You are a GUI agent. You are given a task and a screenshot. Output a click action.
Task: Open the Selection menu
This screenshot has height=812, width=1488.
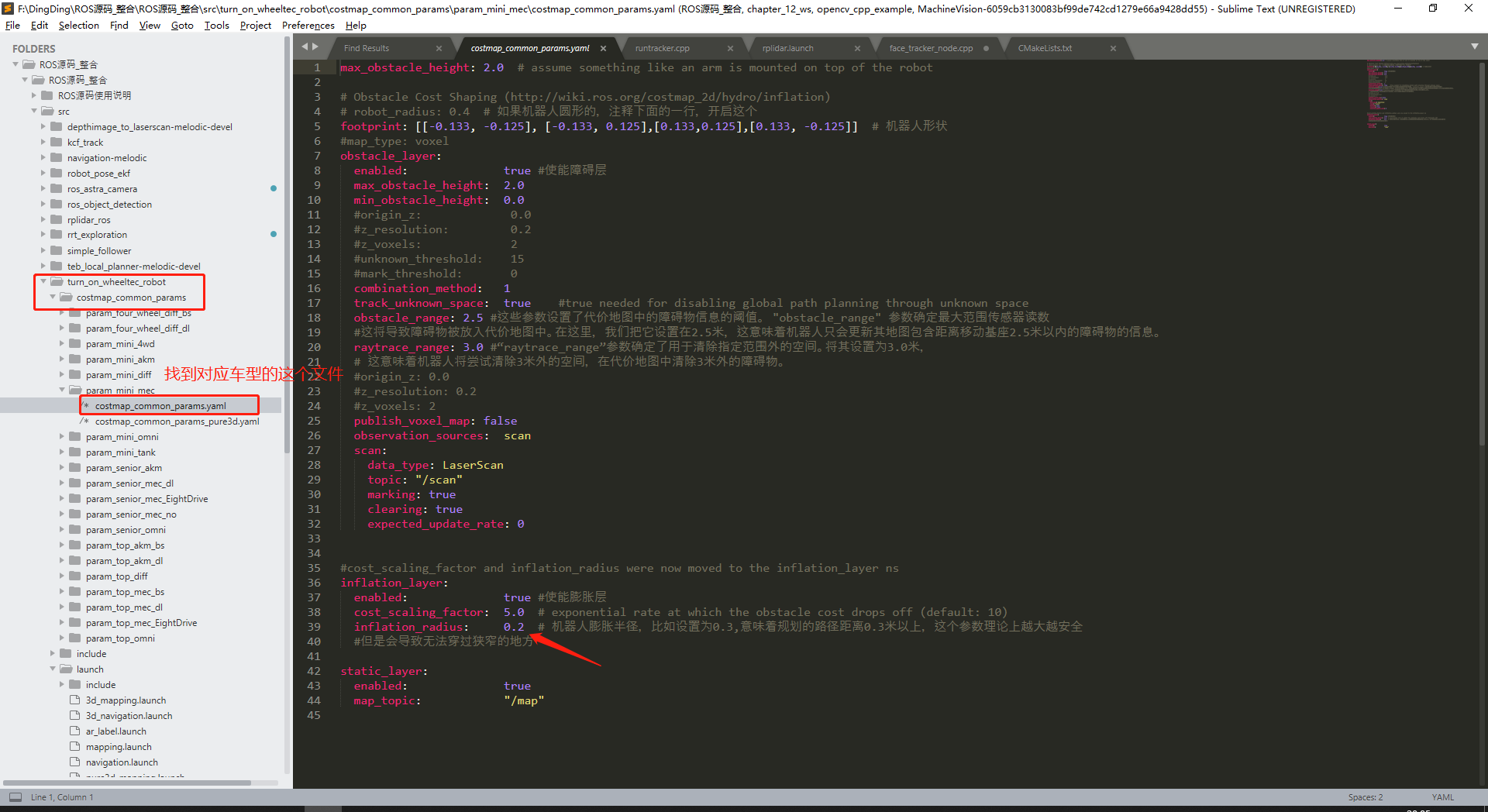click(x=78, y=26)
